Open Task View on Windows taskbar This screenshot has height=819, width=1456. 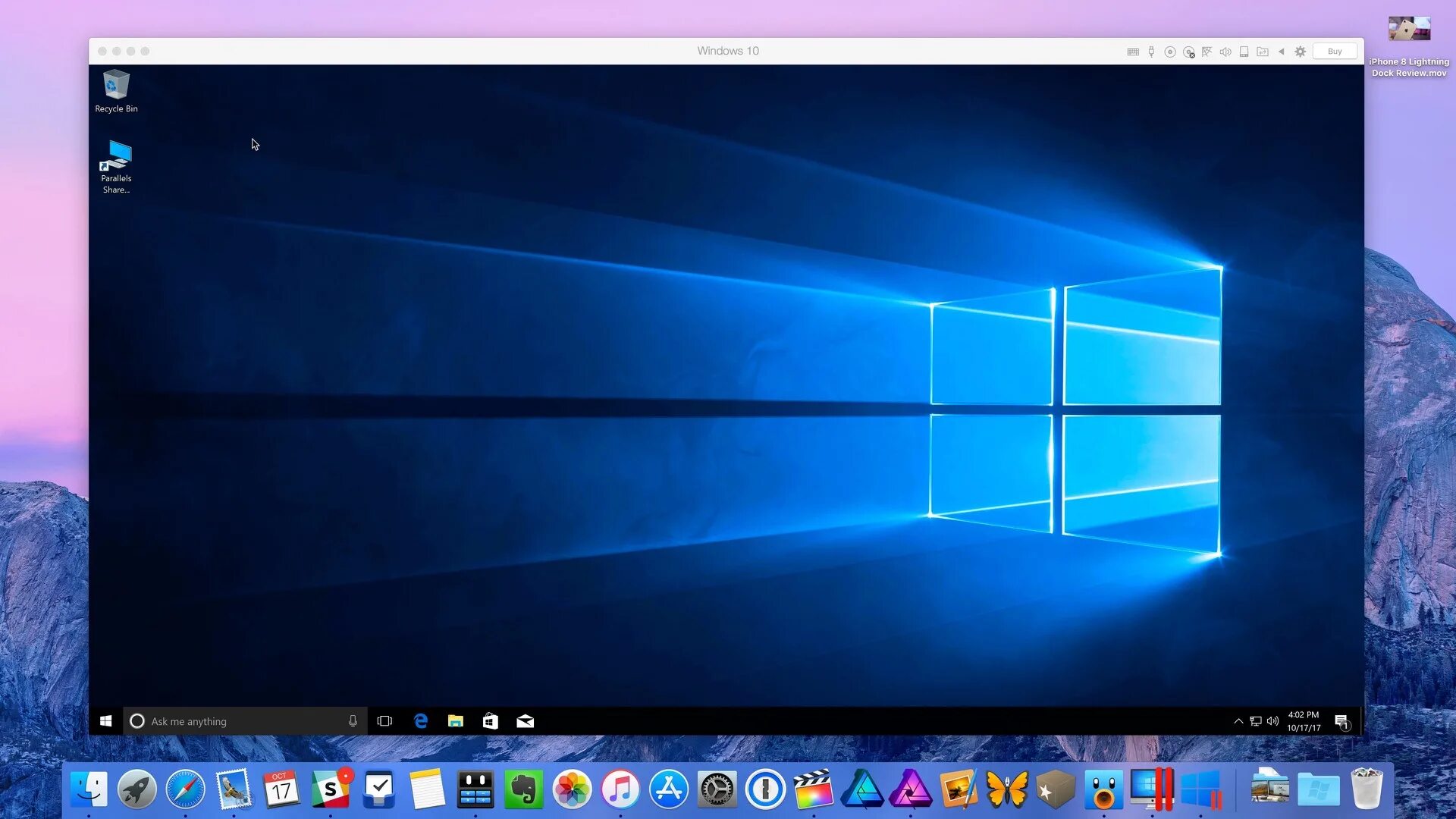click(384, 721)
